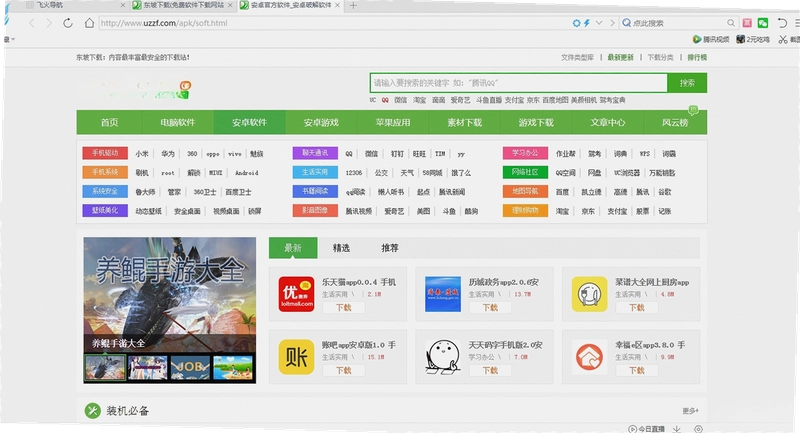
Task: Click the download arrow in status bar
Action: (x=677, y=429)
